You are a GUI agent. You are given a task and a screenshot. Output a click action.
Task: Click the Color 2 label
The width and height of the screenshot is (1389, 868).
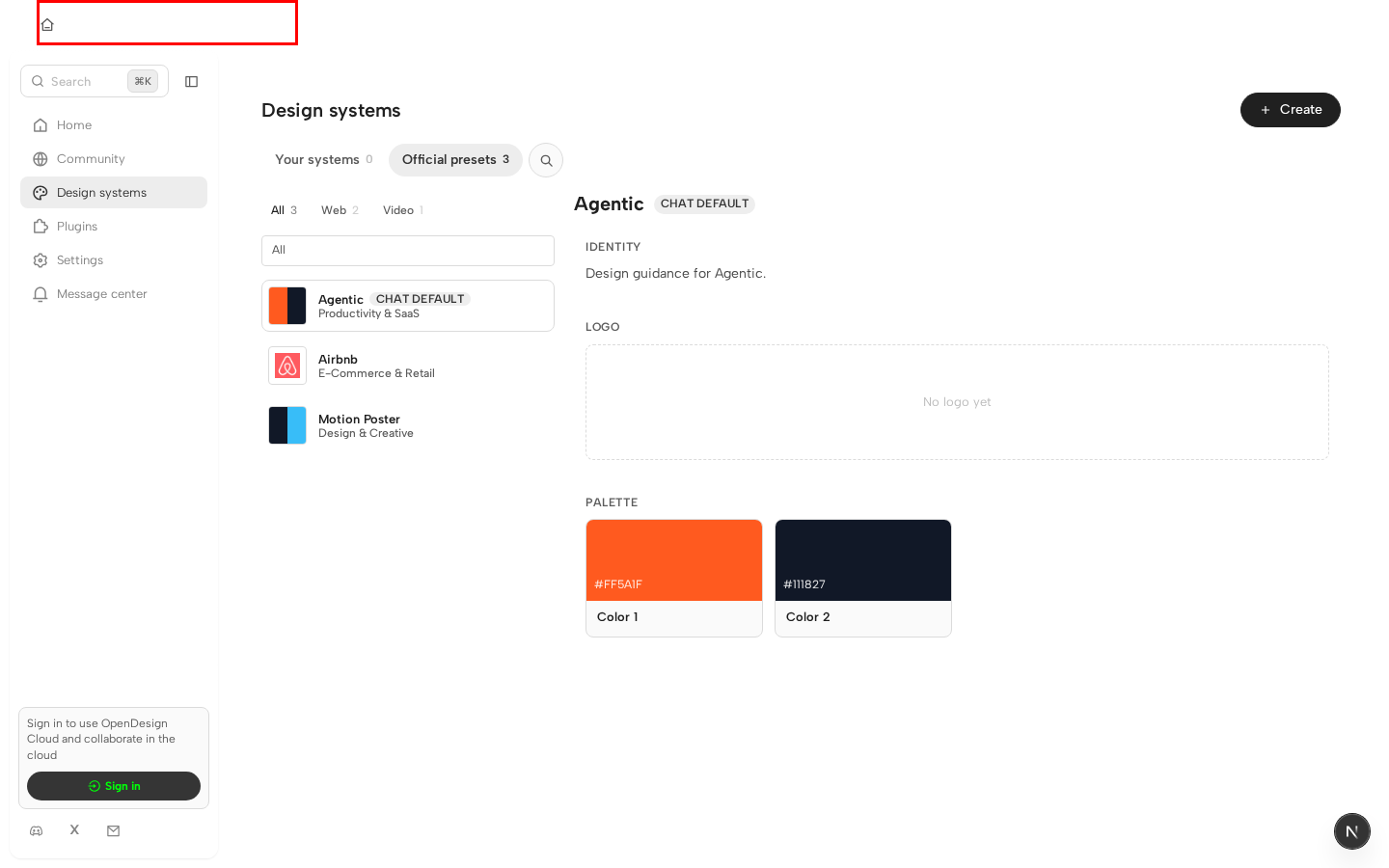pyautogui.click(x=808, y=617)
